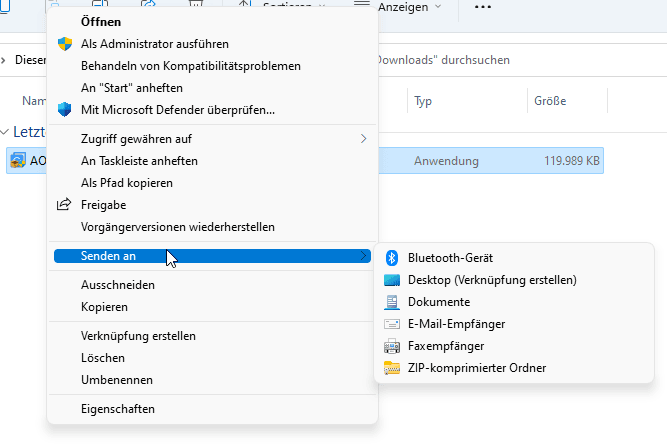This screenshot has width=667, height=446.
Task: Click the admin shield icon beside Als Administrator ausführen
Action: (x=65, y=44)
